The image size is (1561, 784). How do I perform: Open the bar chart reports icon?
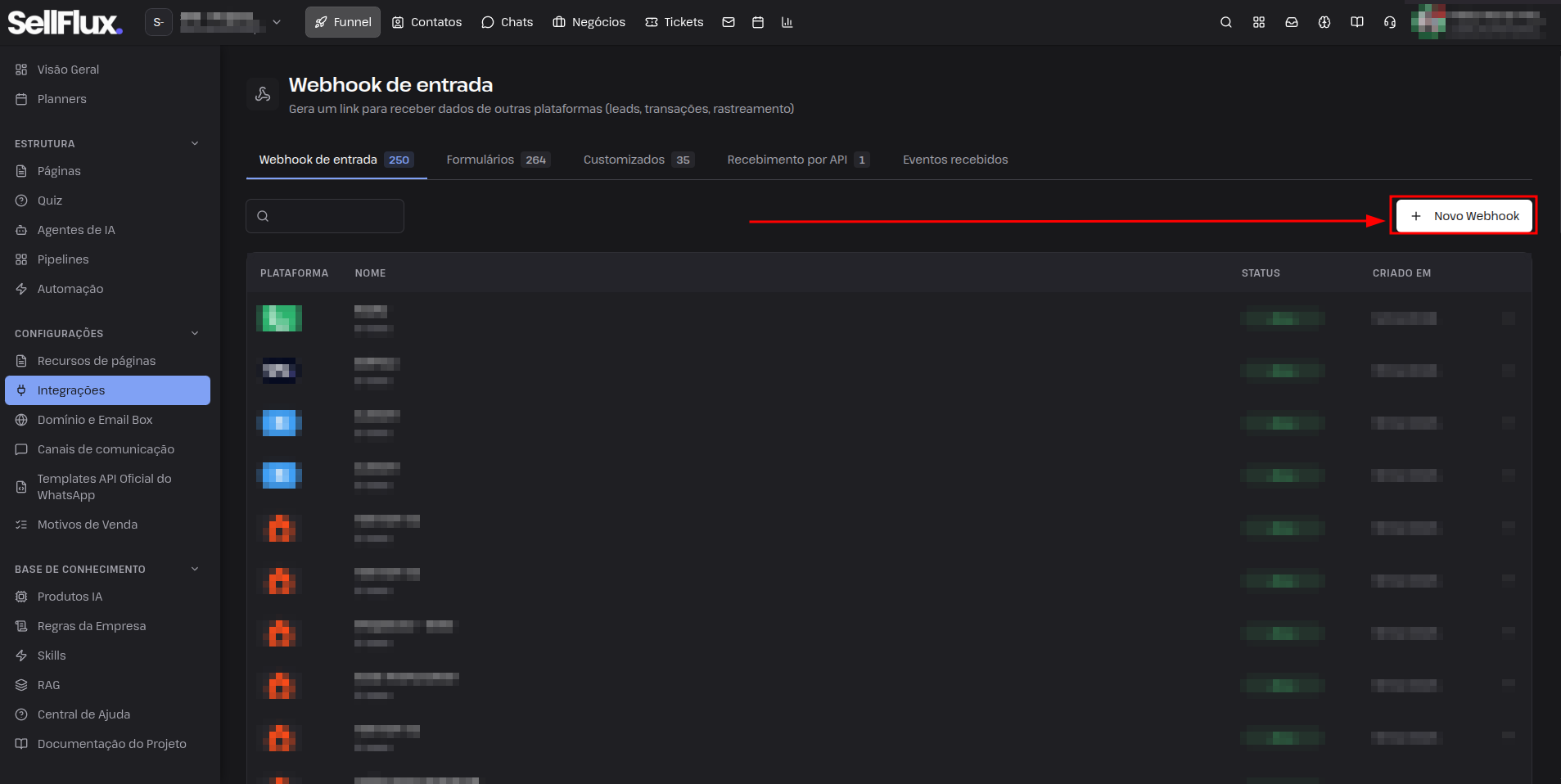click(x=787, y=22)
